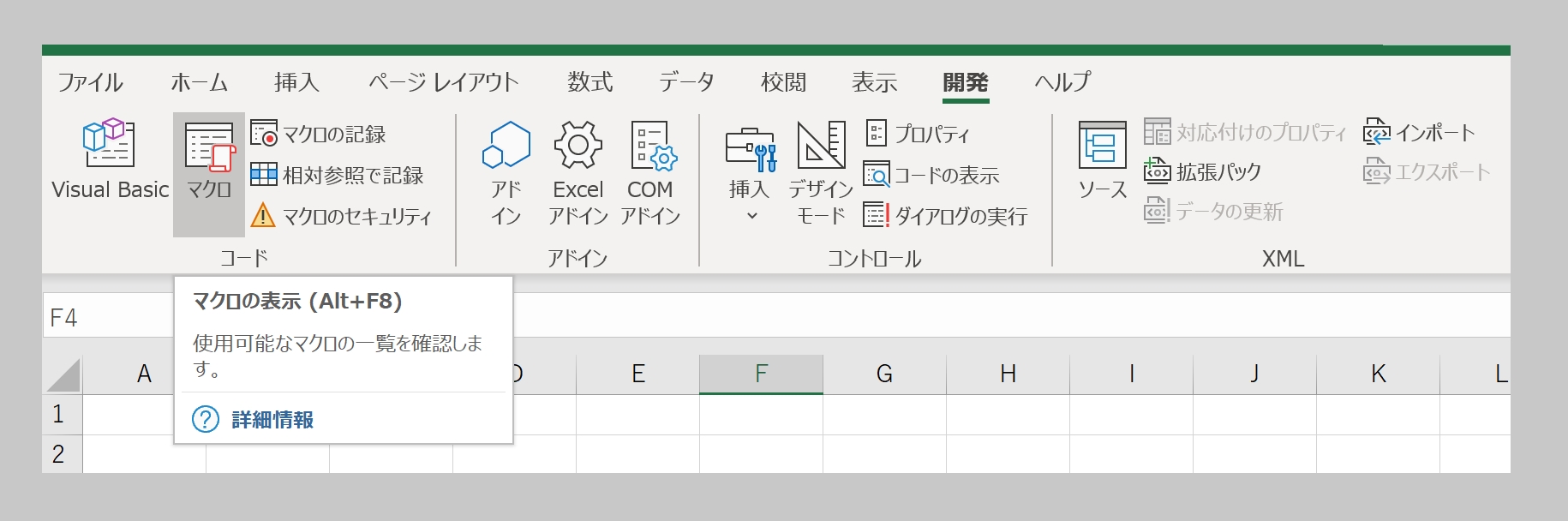Click cell H1
Viewport: 1568px width, 521px height.
click(1008, 415)
